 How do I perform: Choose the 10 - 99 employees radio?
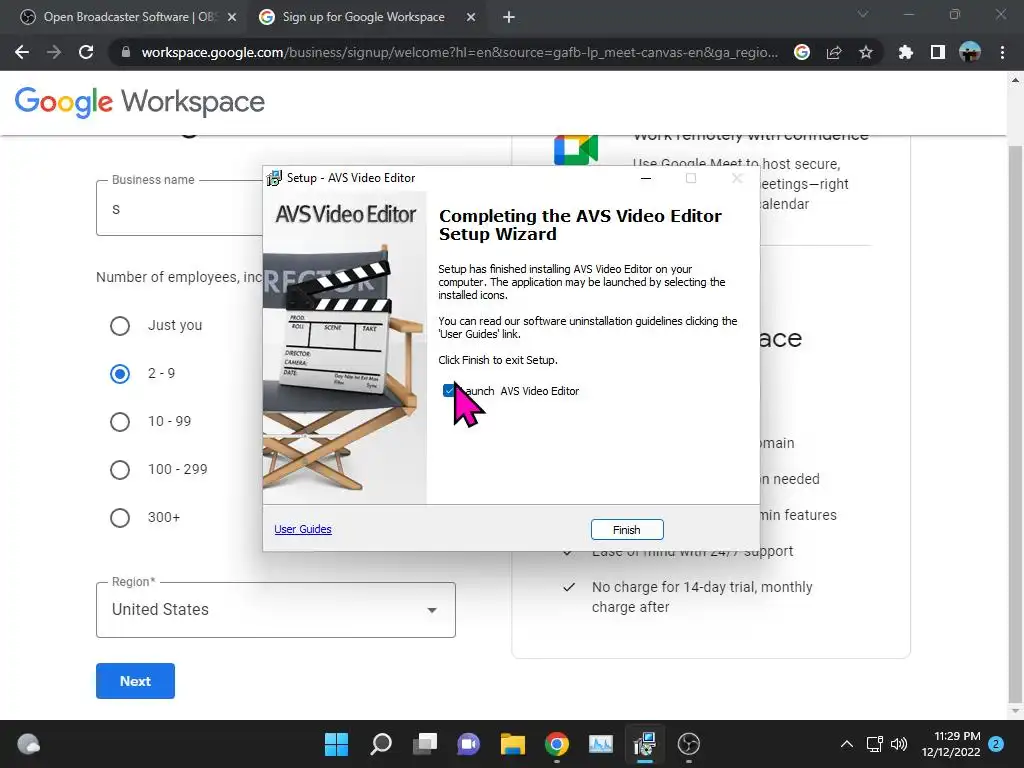click(120, 422)
